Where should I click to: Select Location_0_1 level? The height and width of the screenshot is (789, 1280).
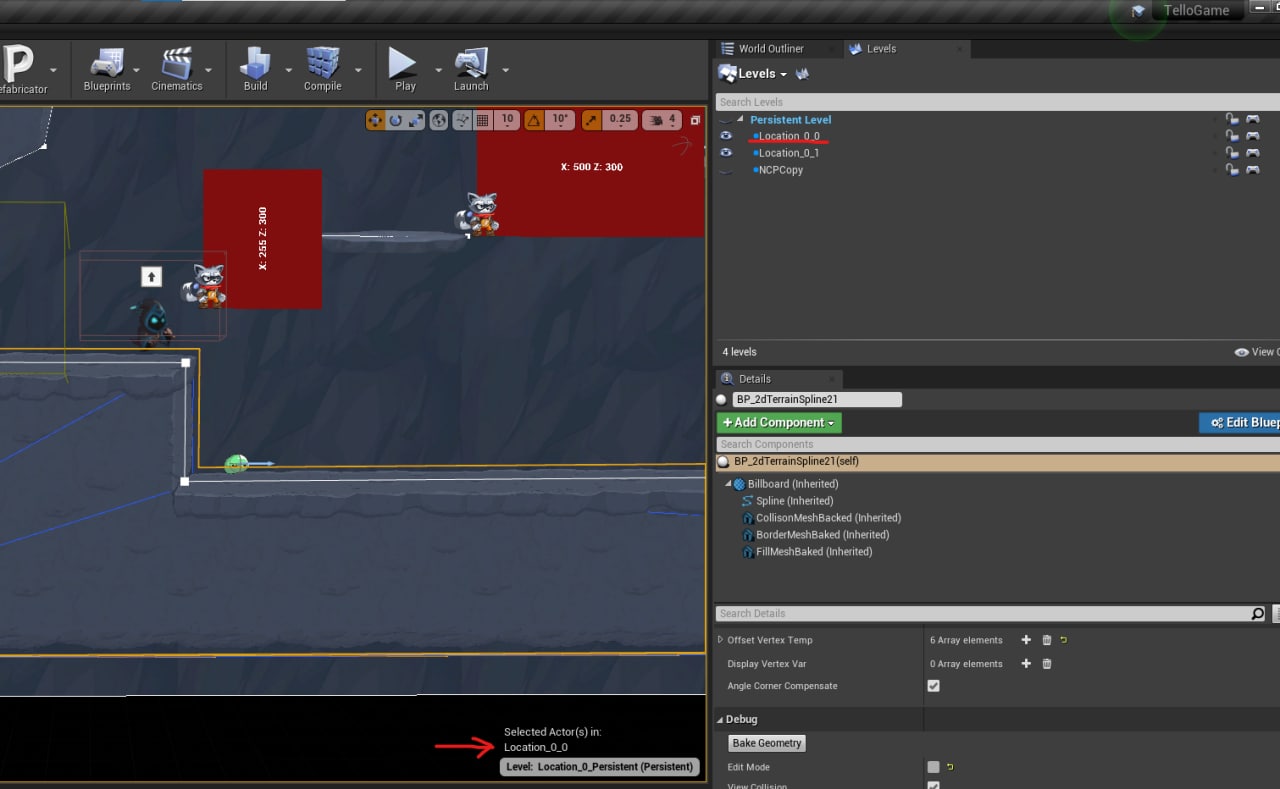[789, 153]
